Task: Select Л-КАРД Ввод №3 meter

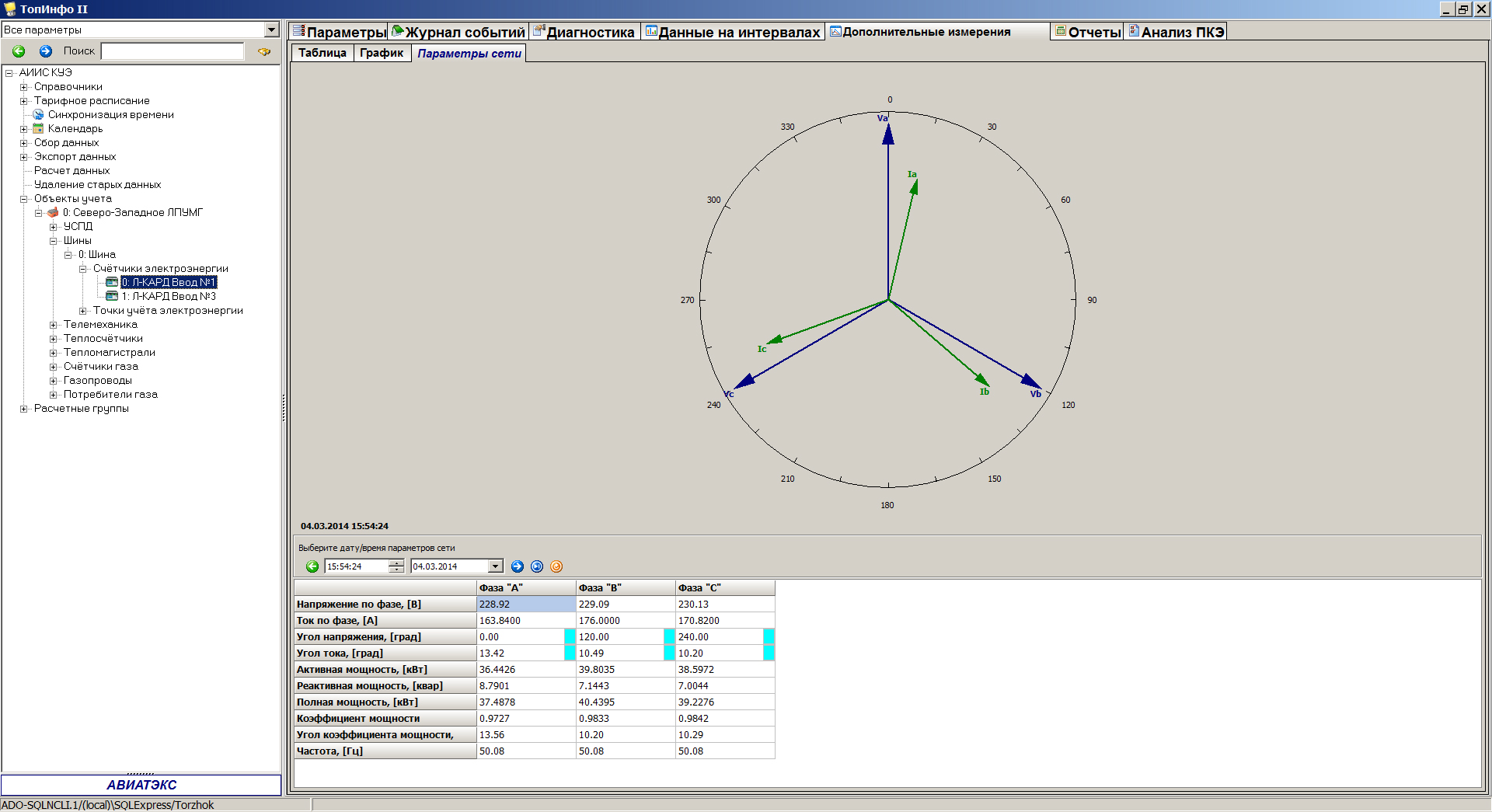Action: [169, 297]
